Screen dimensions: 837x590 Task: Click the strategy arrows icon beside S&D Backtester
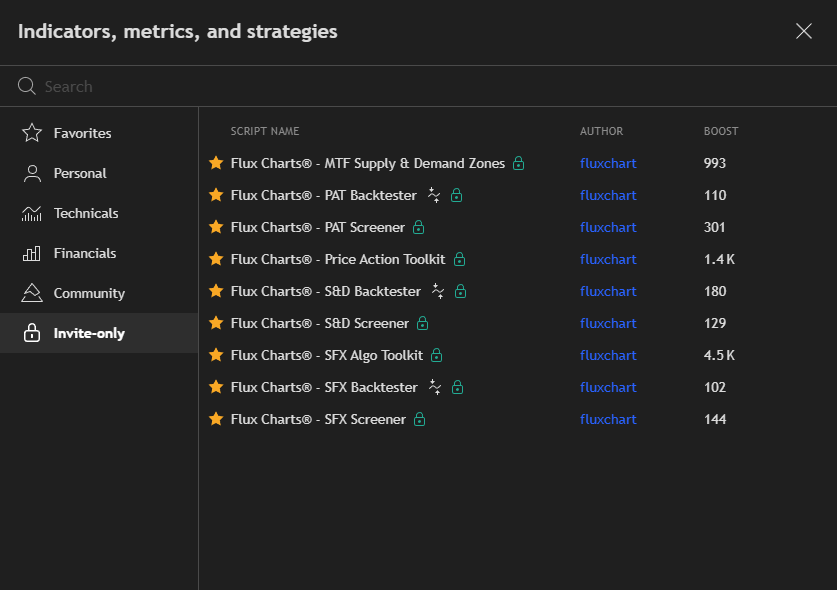(x=438, y=291)
